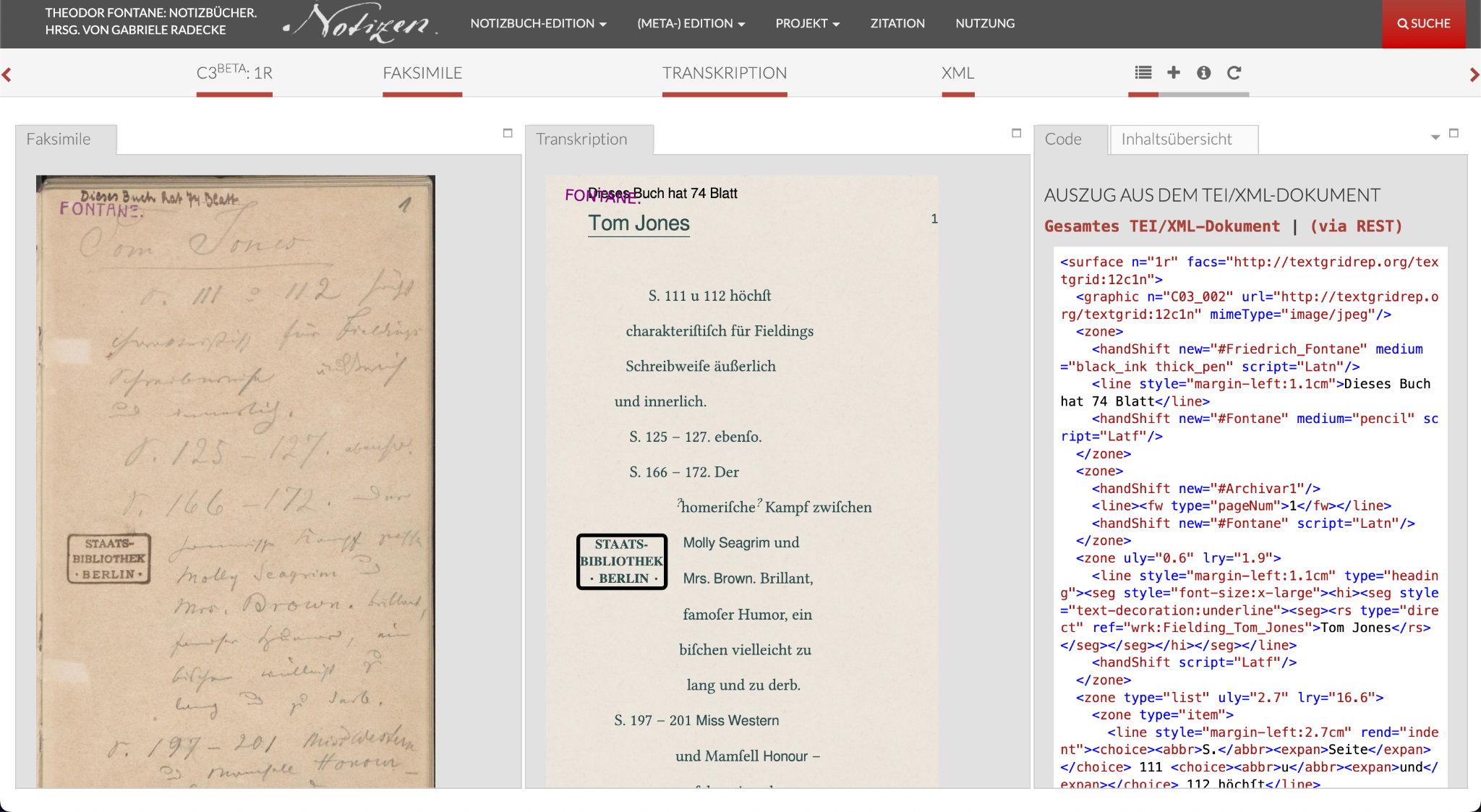Maximize the Faksimile panel
Screen dimensions: 1481x812
click(508, 133)
